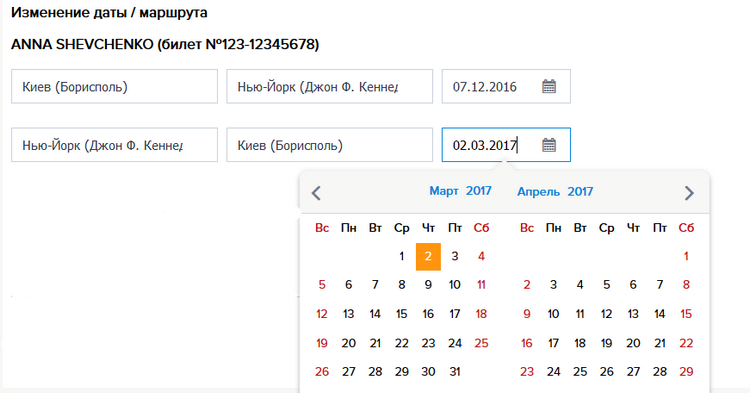Click the 07.12.2016 date input
The width and height of the screenshot is (750, 393).
(506, 87)
